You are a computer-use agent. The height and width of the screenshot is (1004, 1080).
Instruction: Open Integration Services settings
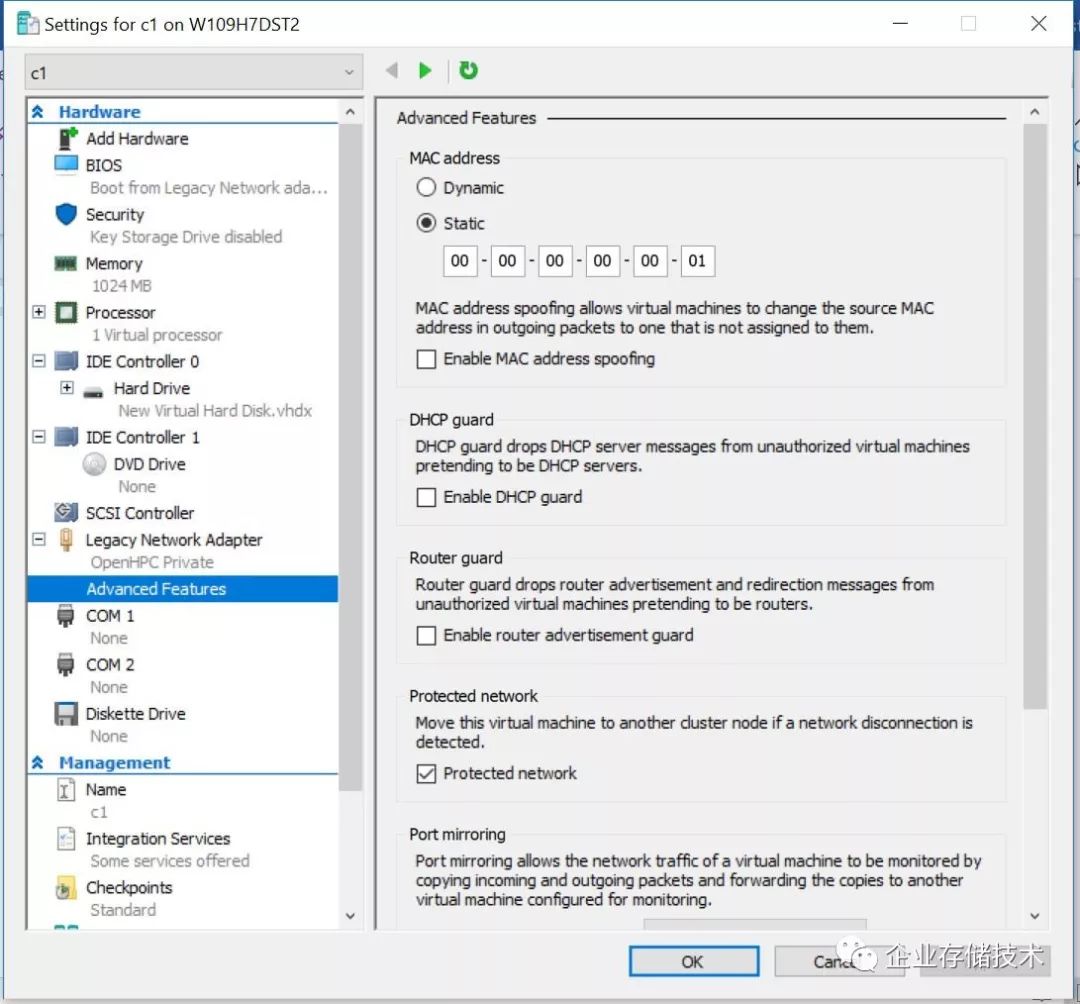click(157, 839)
